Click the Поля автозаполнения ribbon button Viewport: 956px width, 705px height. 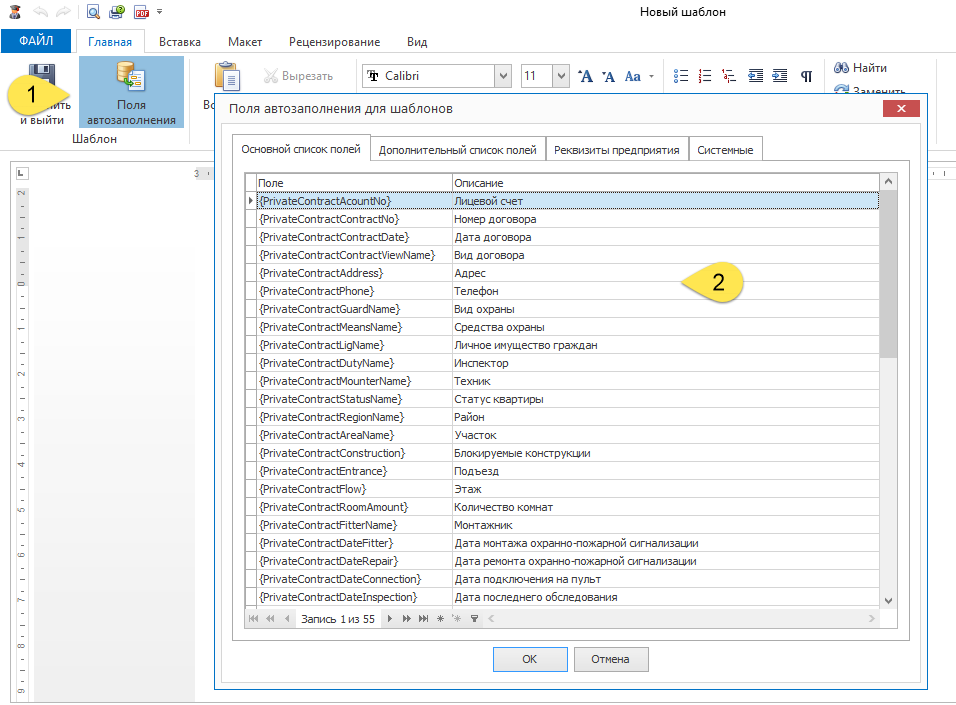pyautogui.click(x=131, y=92)
